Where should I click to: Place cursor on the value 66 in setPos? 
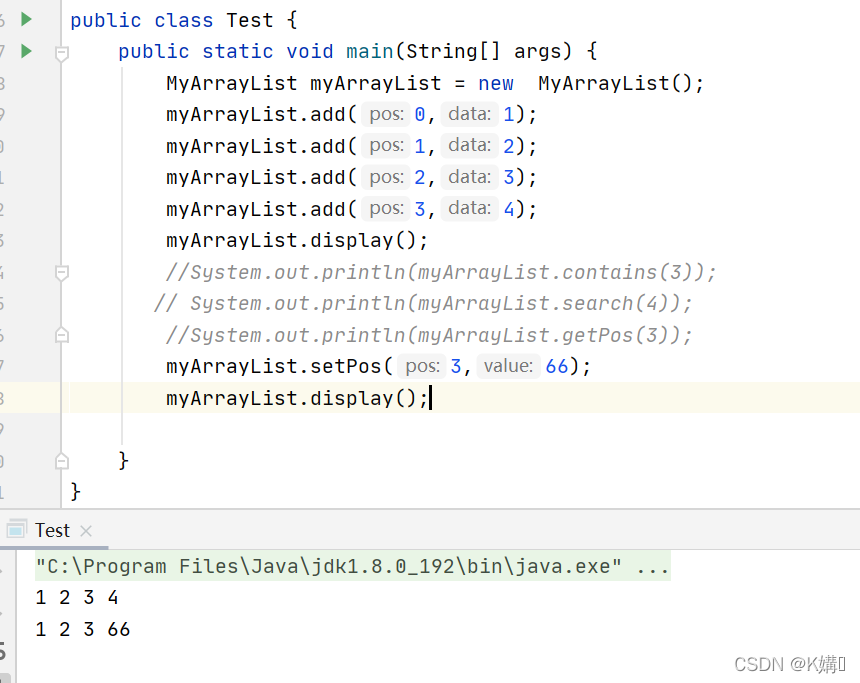point(557,366)
